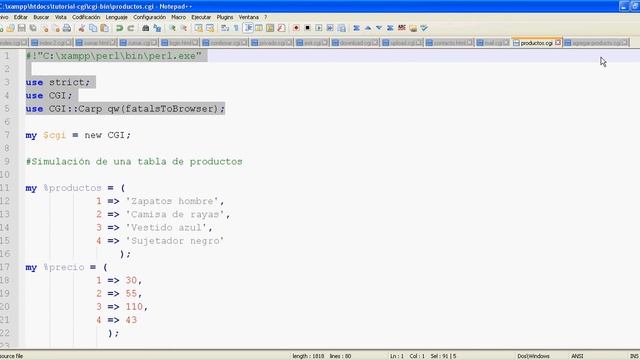This screenshot has width=640, height=360.
Task: Toggle the highlighted indent guide button
Action: 248,28
